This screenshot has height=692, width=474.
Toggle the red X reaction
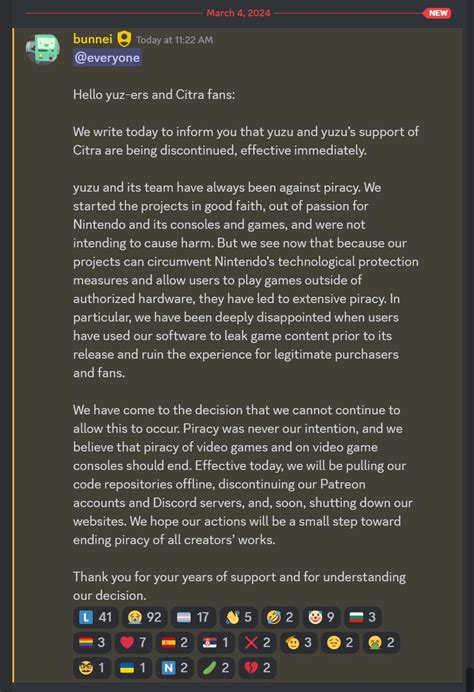pos(257,642)
